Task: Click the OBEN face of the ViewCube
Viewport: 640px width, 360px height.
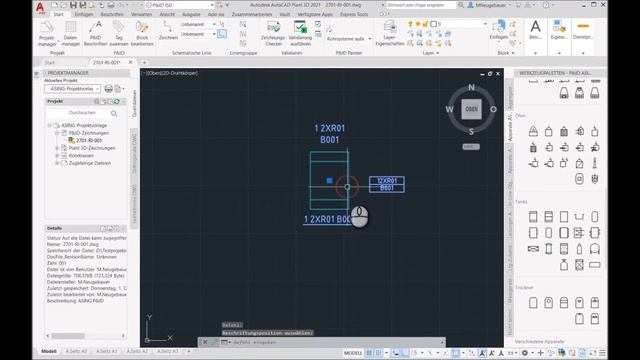Action: 471,109
